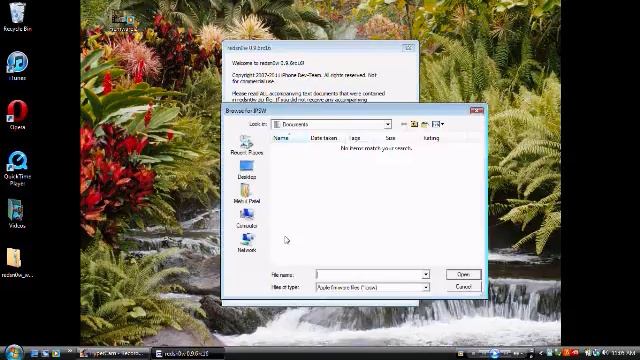This screenshot has height=360, width=640.
Task: Sort files by the Rating column
Action: point(439,138)
